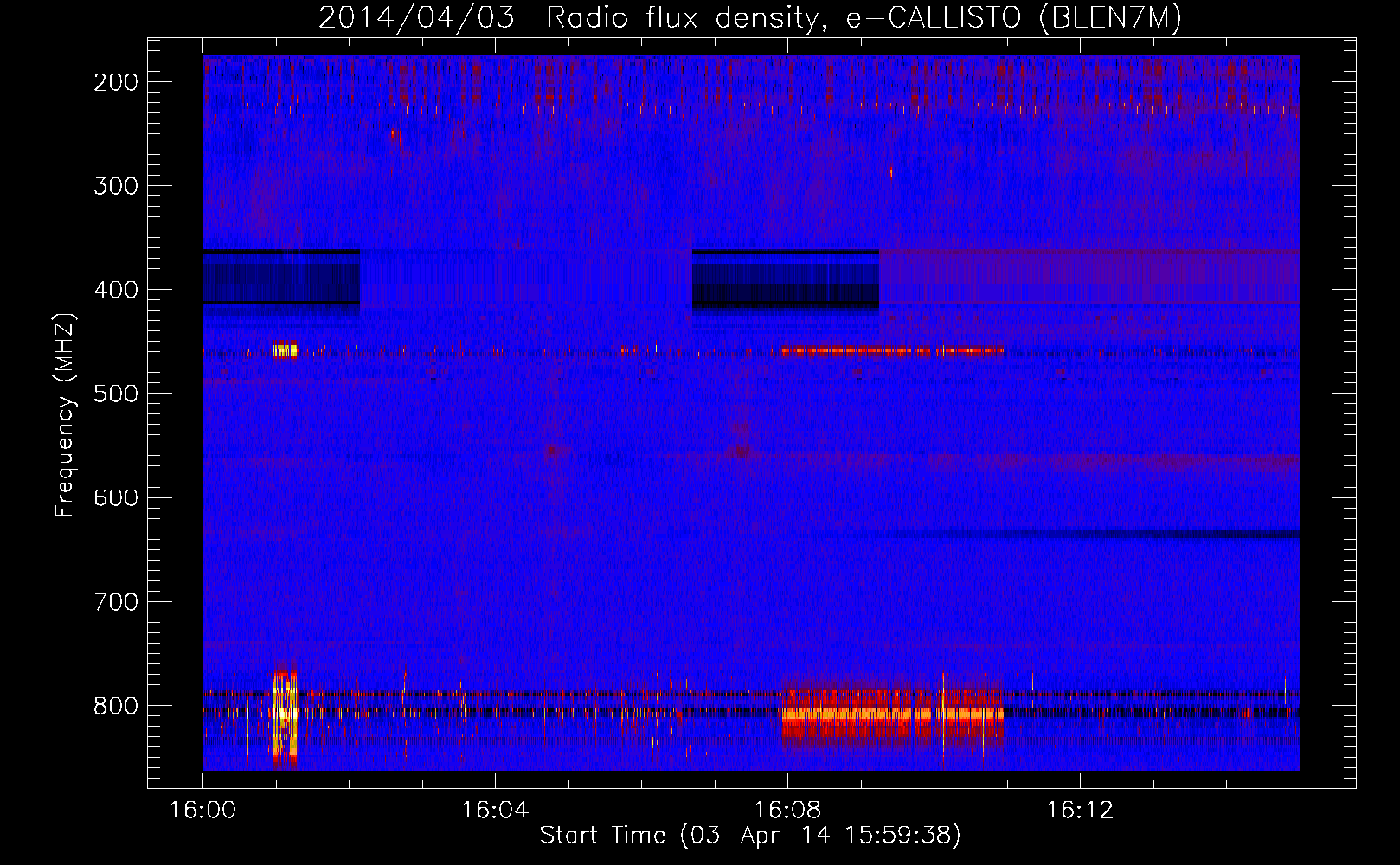Click the '16:00' time tick label

202,811
